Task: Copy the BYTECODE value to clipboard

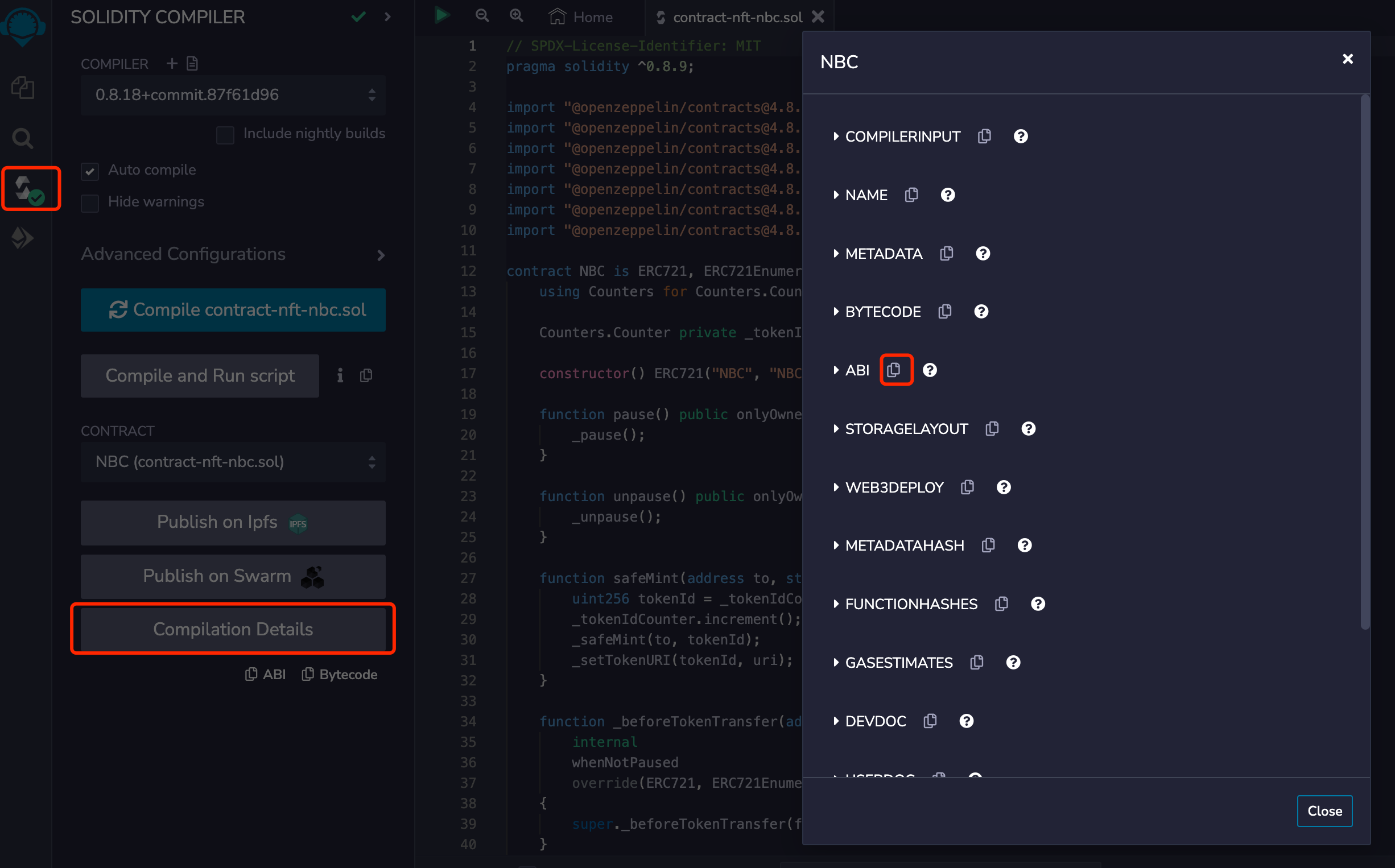Action: [944, 311]
